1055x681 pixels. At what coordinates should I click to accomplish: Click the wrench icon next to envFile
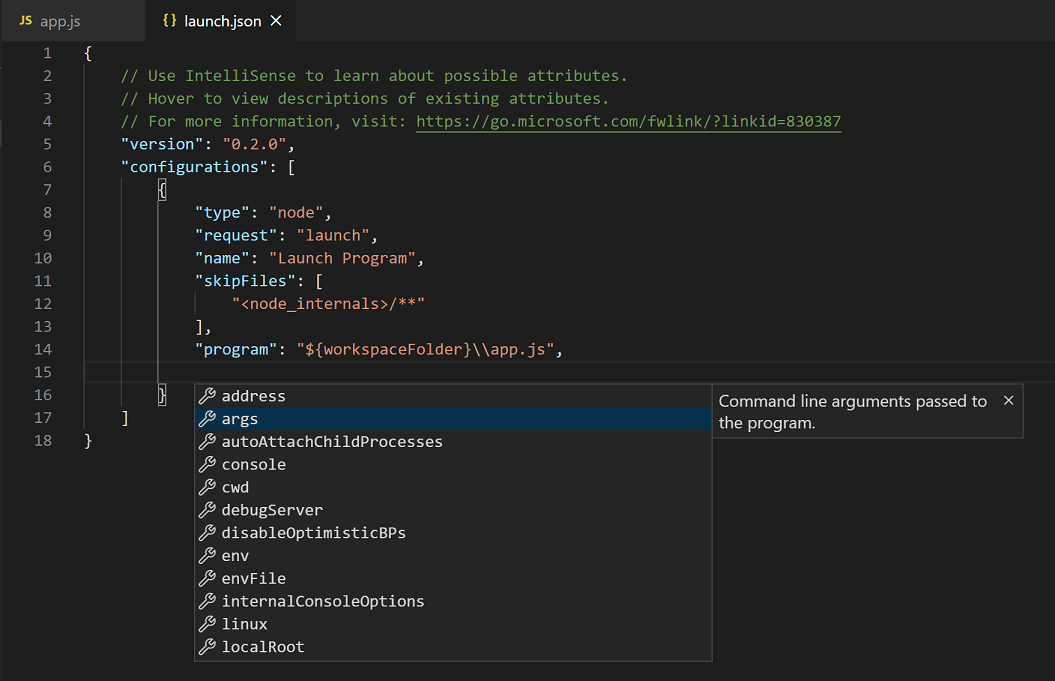[208, 578]
